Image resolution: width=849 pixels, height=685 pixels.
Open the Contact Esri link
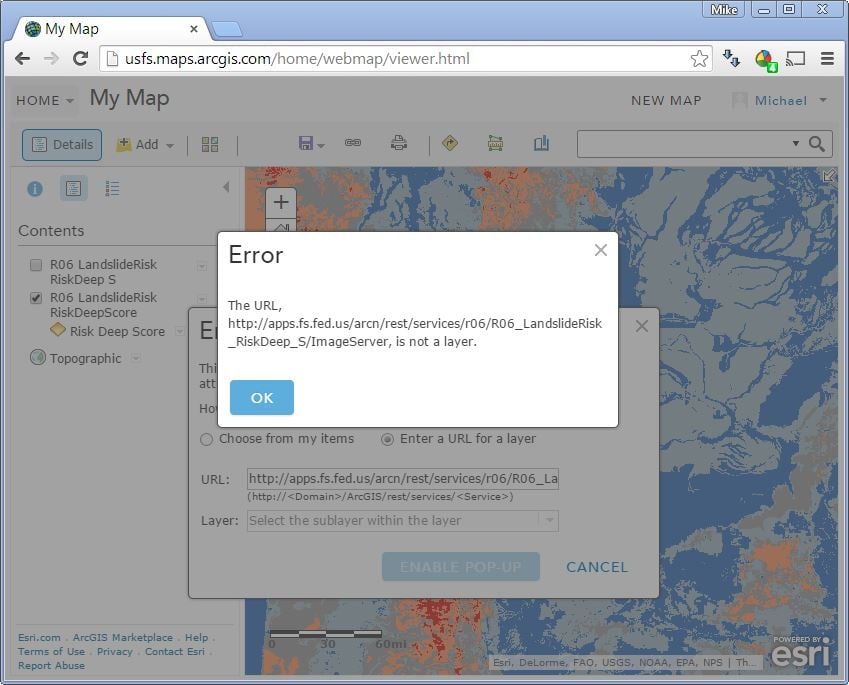pos(175,651)
